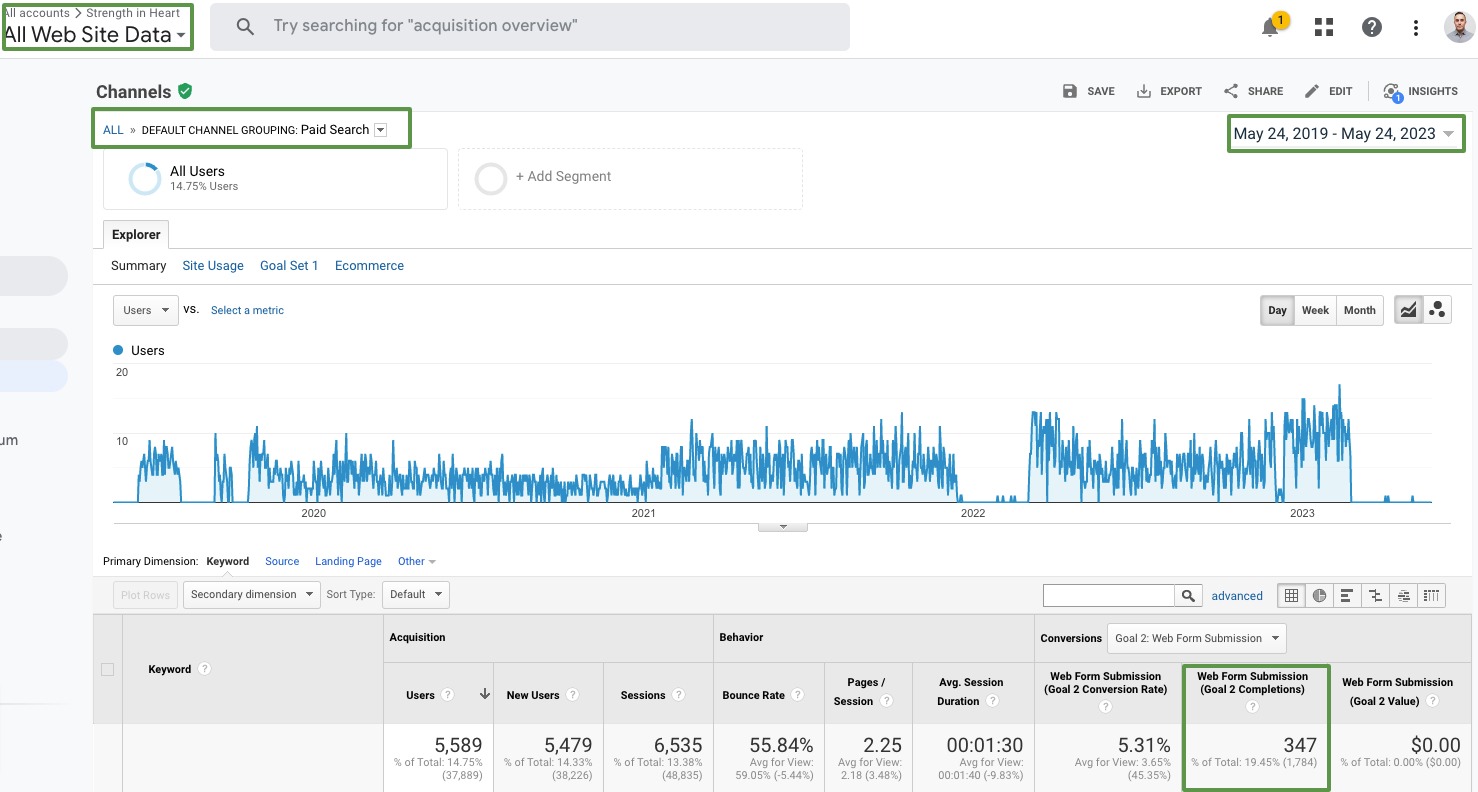Click the help icon beside Bounce Rate
Image resolution: width=1478 pixels, height=792 pixels.
(x=798, y=695)
